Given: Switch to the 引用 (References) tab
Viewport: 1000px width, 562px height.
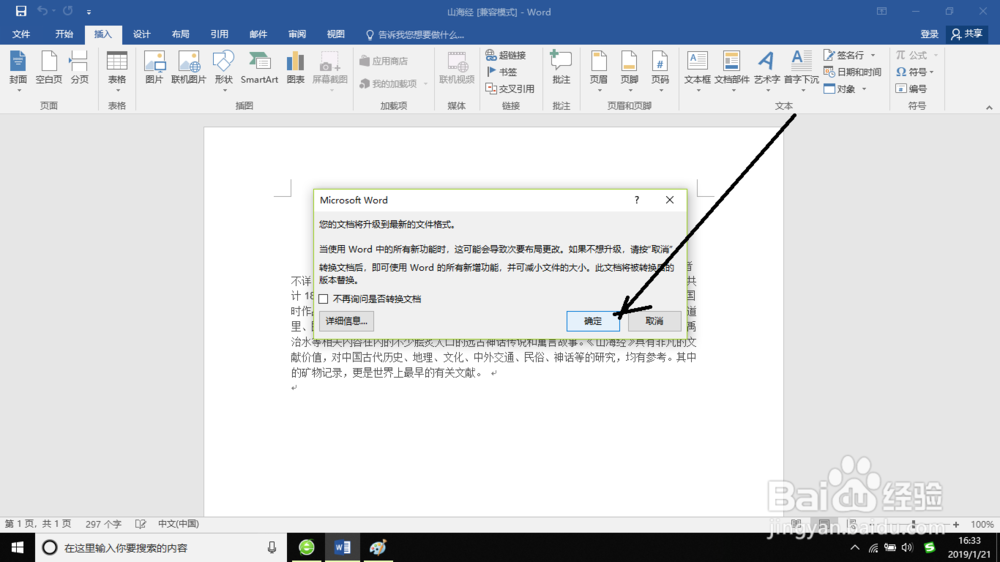Looking at the screenshot, I should click(219, 34).
